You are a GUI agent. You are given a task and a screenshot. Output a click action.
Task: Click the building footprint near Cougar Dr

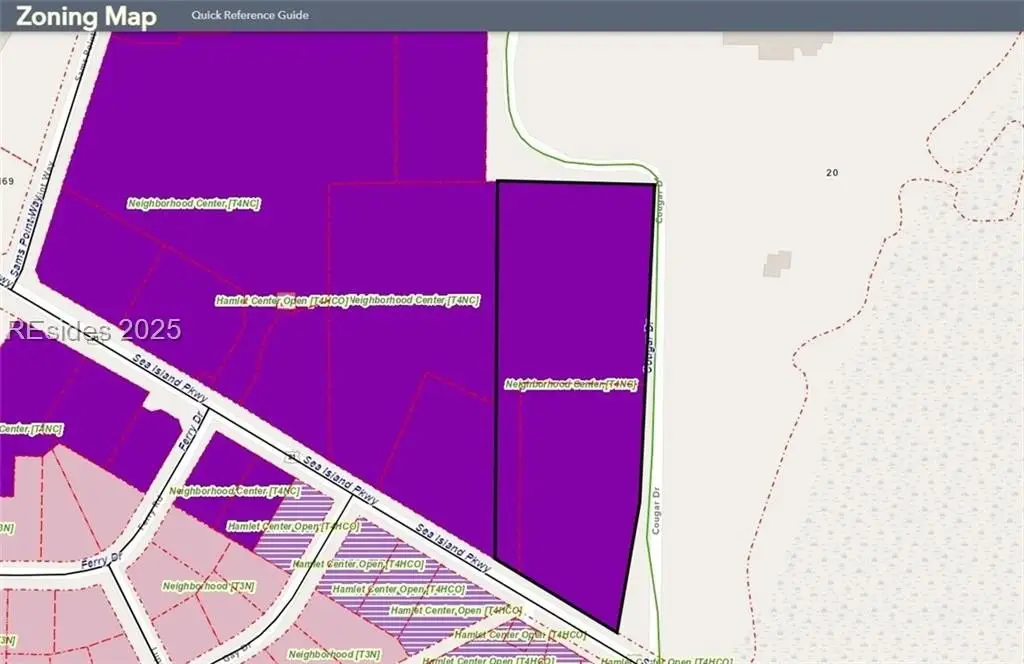(x=777, y=264)
